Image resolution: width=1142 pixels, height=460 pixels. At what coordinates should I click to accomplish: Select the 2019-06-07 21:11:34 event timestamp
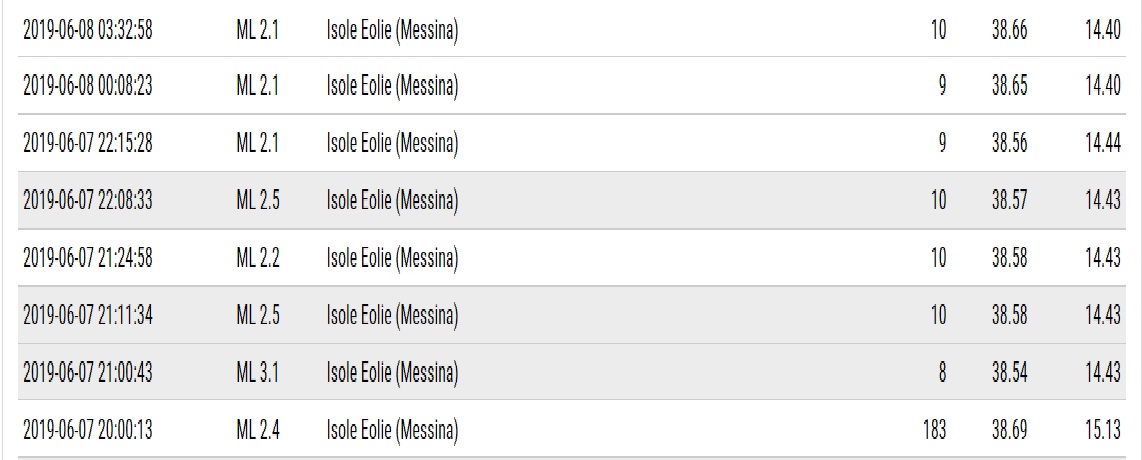(88, 316)
